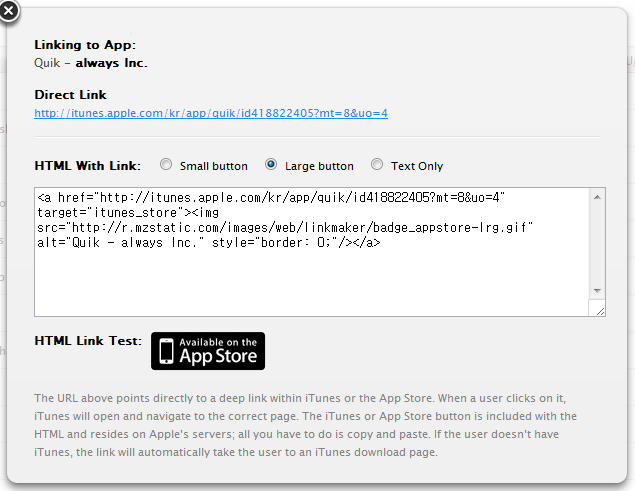Click the paragraph starting 'The URL above points'

coord(305,425)
